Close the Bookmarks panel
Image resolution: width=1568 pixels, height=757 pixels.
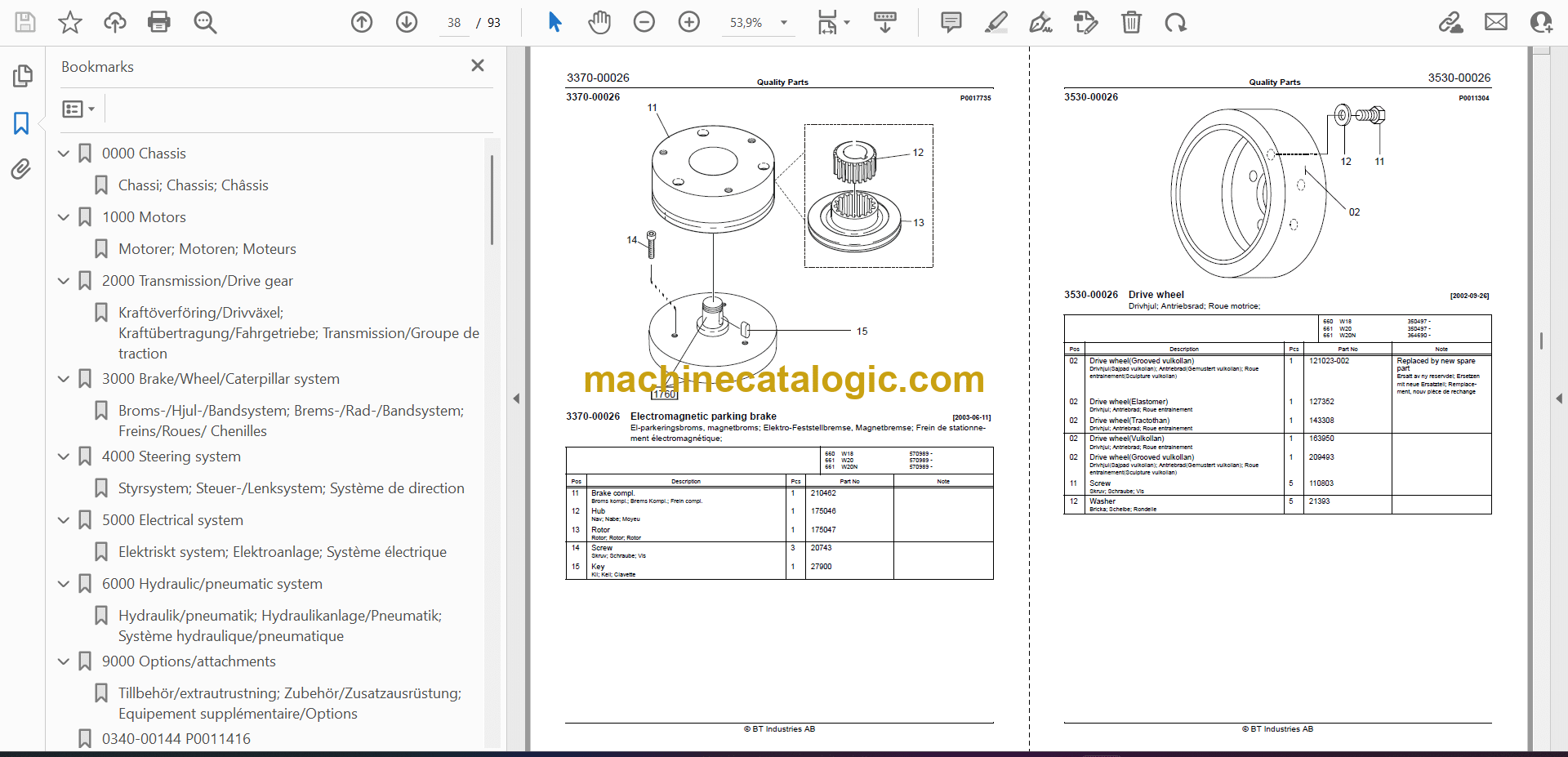tap(478, 65)
